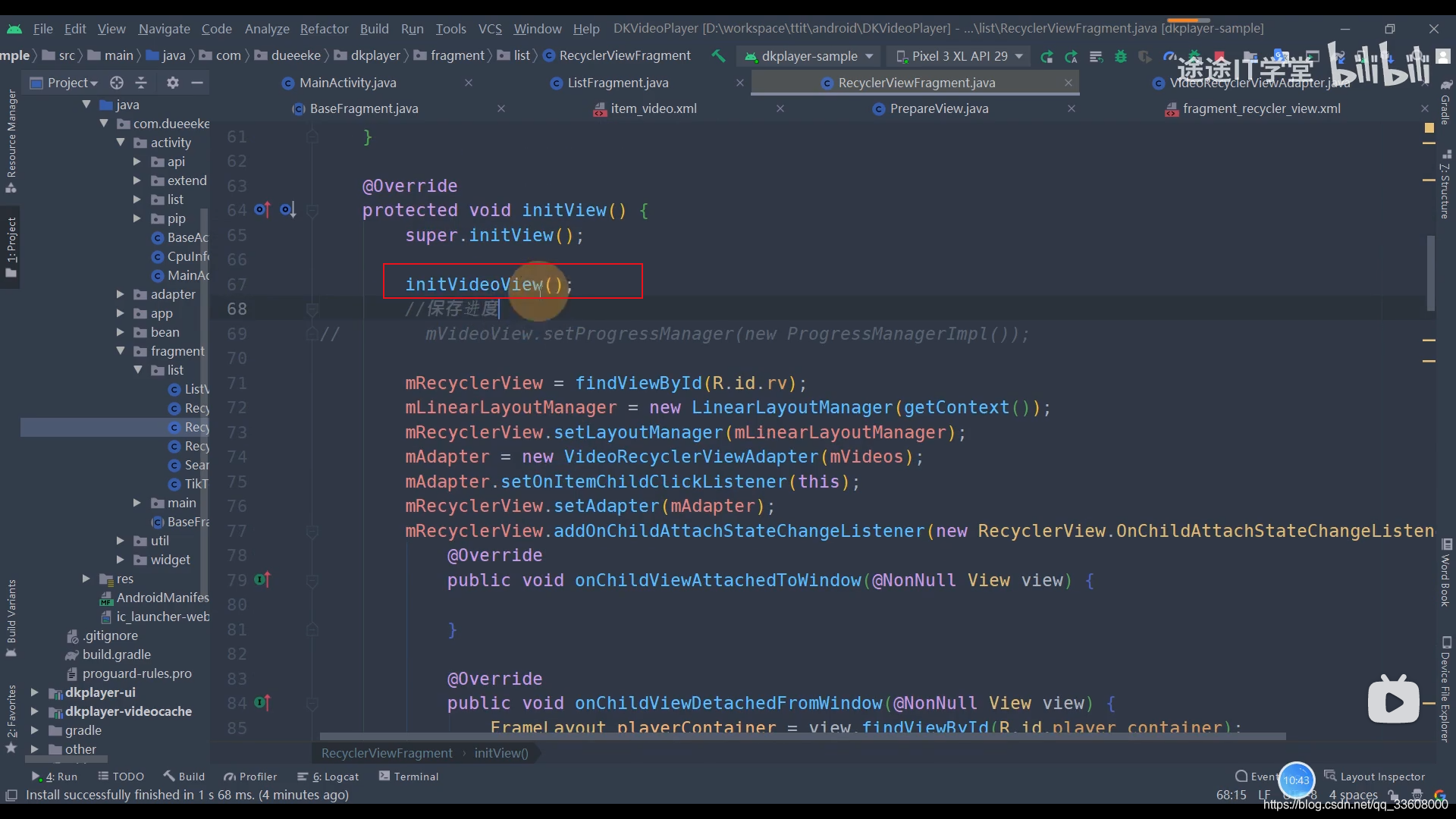Open the Device File Explorer tool window
Image resolution: width=1456 pixels, height=819 pixels.
1446,689
